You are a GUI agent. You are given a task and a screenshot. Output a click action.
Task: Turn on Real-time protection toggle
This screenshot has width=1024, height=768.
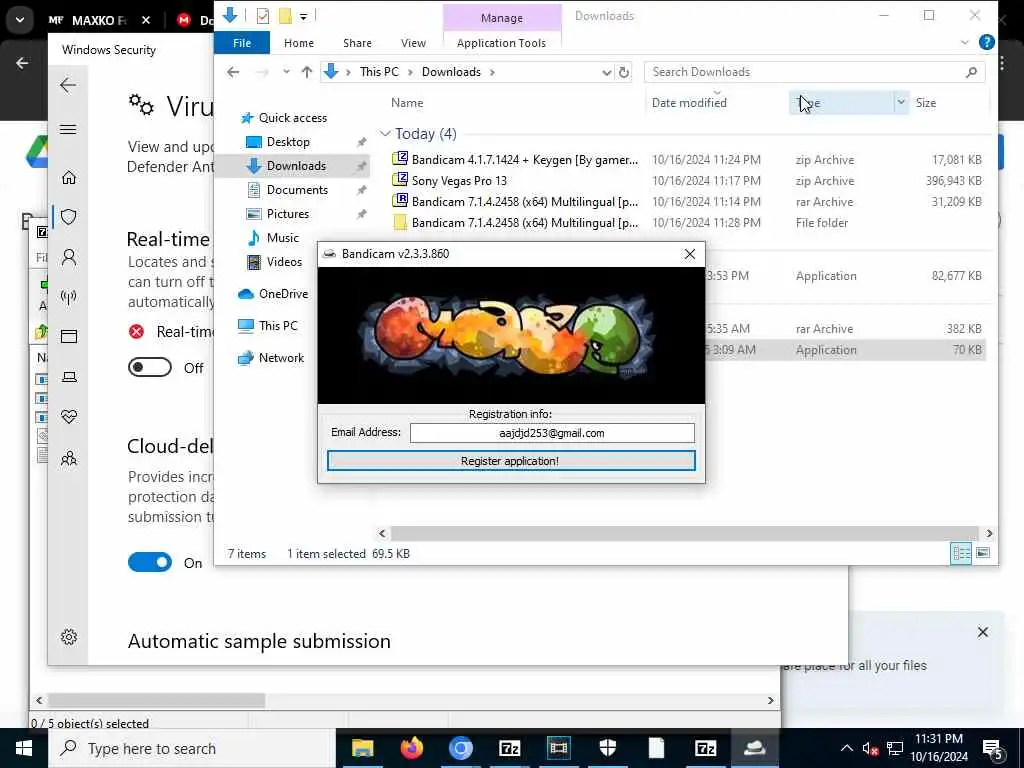pyautogui.click(x=150, y=368)
